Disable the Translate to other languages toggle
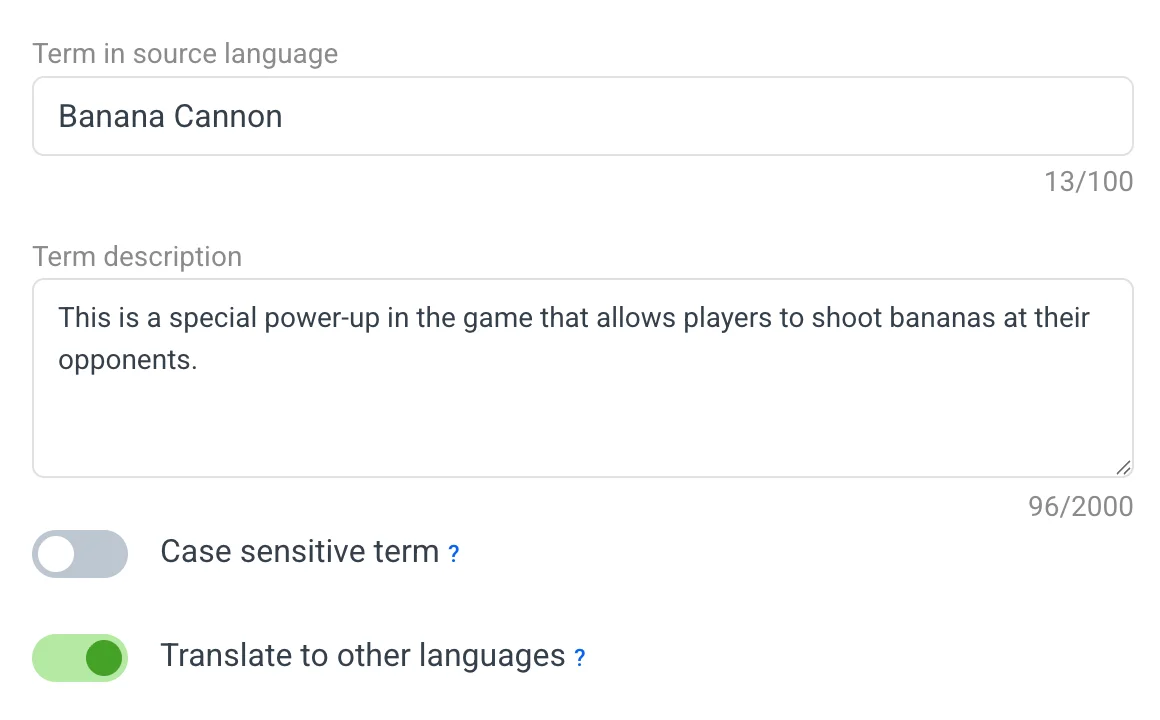1160x720 pixels. [80, 658]
